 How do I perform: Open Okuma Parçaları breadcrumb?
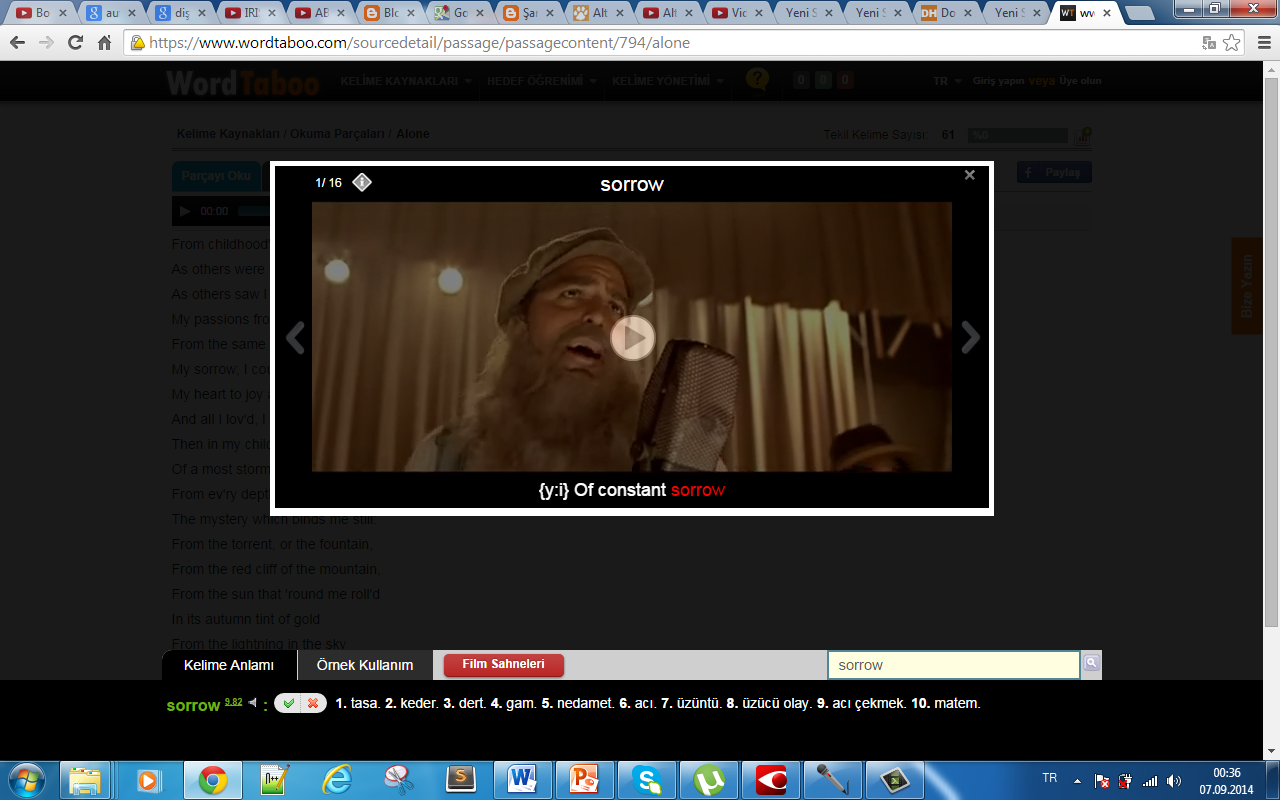338,134
